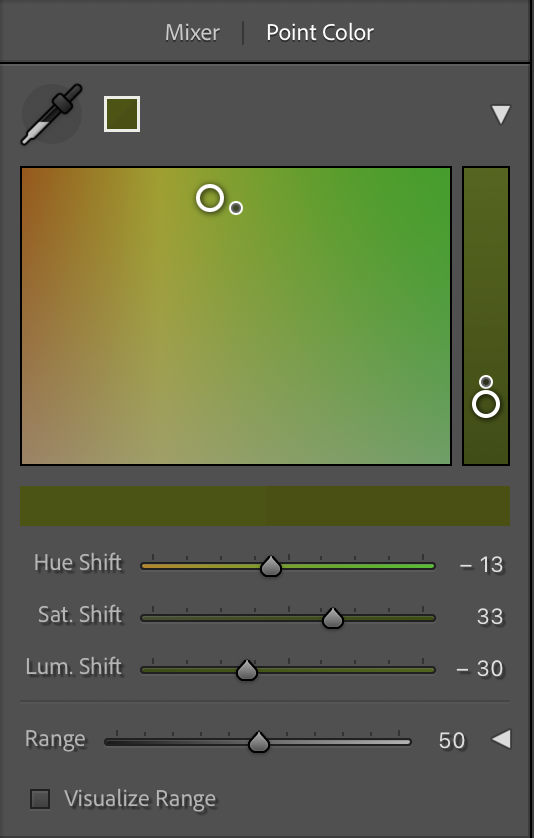
Task: Enable the Visualize Range checkbox
Action: point(40,799)
